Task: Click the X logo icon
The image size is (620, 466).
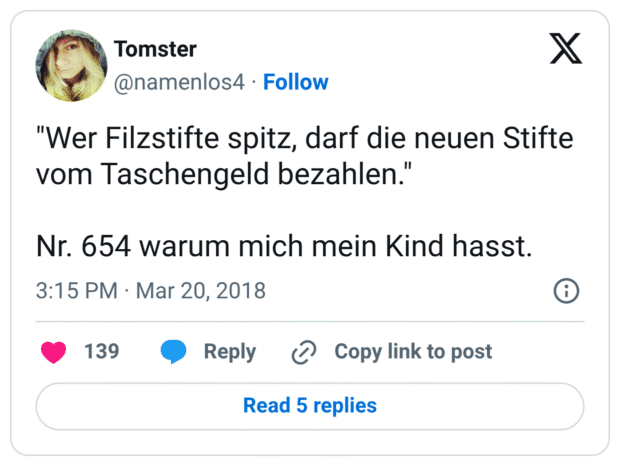Action: pos(566,48)
